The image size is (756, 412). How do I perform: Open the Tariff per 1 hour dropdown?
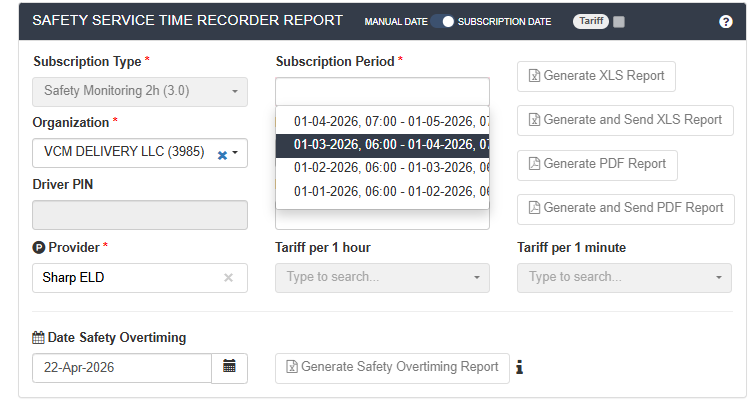pyautogui.click(x=382, y=277)
